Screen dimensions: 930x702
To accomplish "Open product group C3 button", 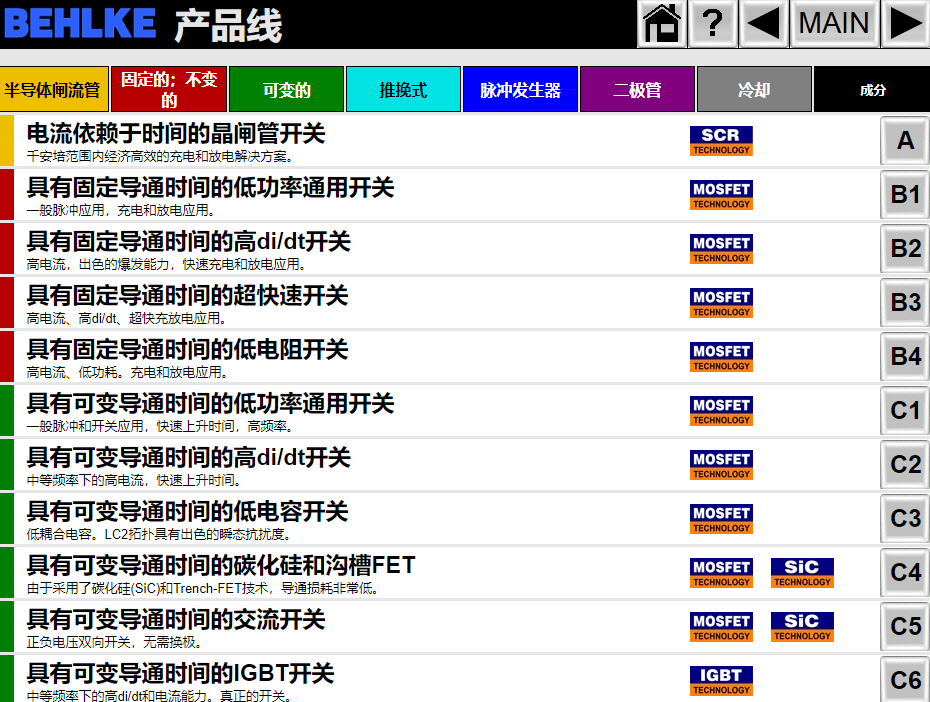I will (x=905, y=519).
